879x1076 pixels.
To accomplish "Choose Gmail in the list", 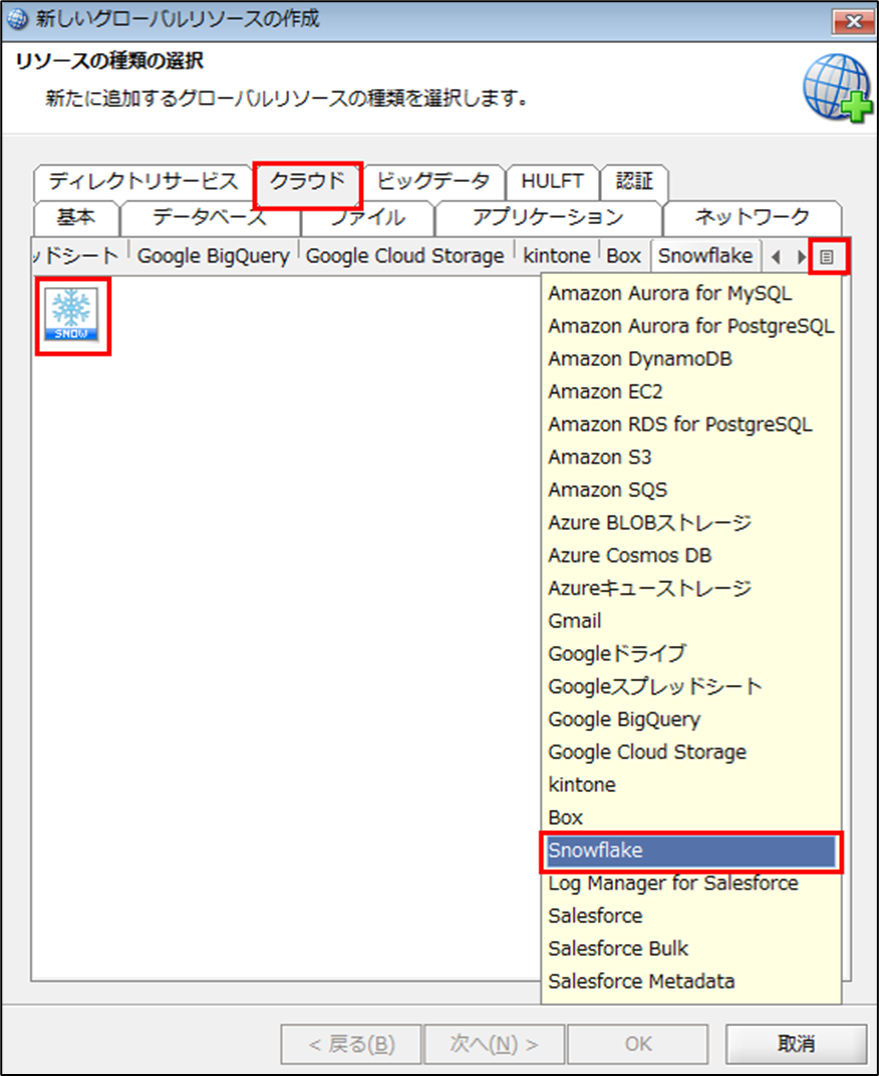I will pos(691,621).
